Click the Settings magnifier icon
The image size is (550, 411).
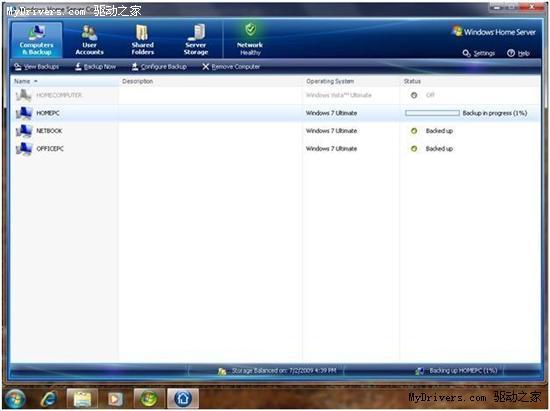(467, 53)
